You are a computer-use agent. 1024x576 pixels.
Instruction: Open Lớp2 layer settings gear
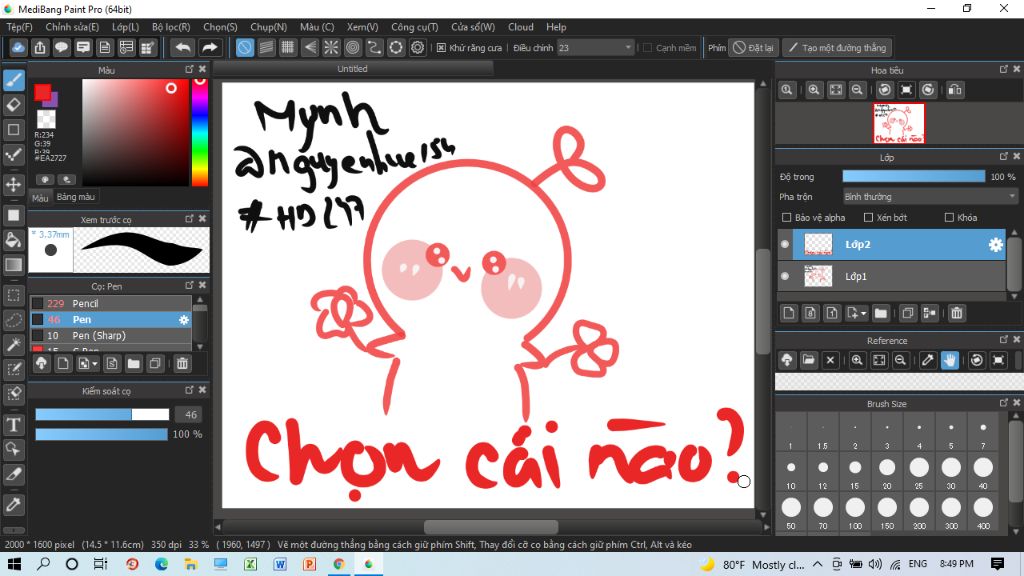[995, 244]
